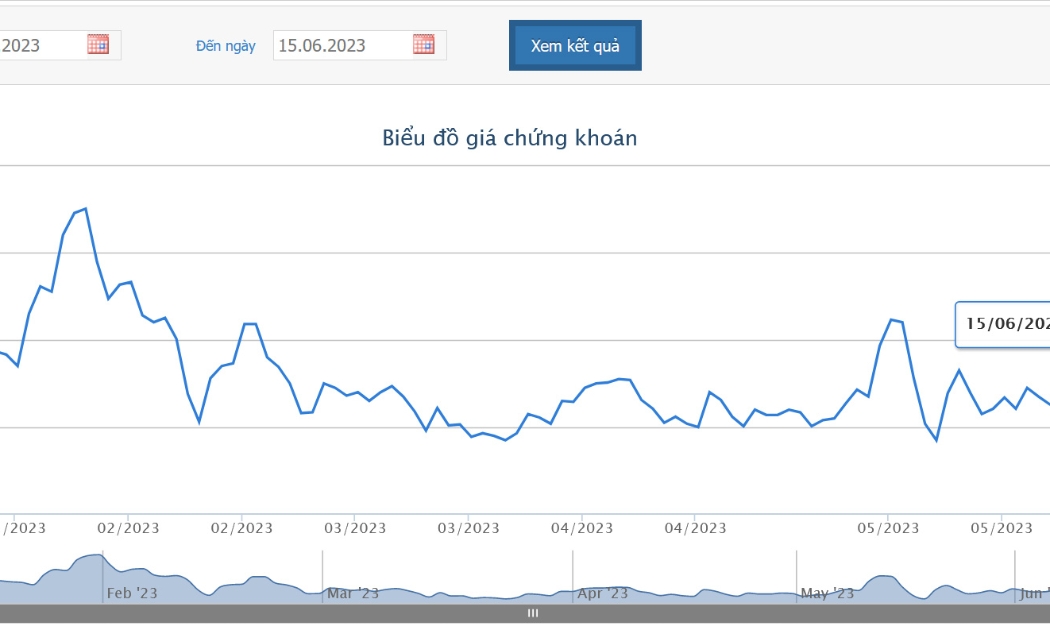
Task: Click the highest price peak on the chart line
Action: [x=85, y=209]
